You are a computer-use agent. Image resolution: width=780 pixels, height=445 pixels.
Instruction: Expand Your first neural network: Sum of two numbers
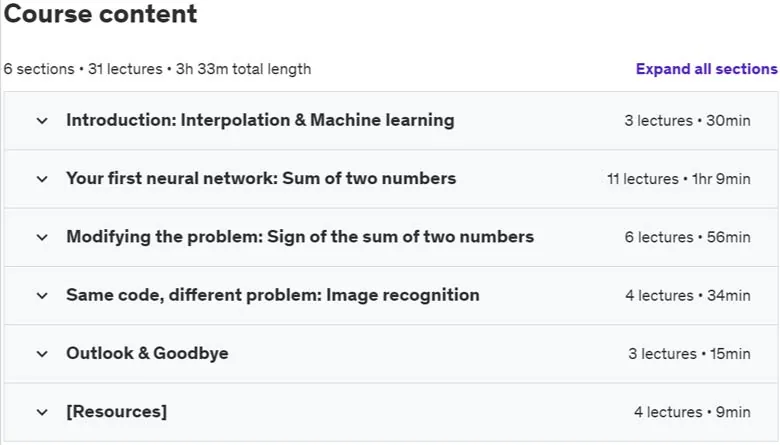point(261,178)
